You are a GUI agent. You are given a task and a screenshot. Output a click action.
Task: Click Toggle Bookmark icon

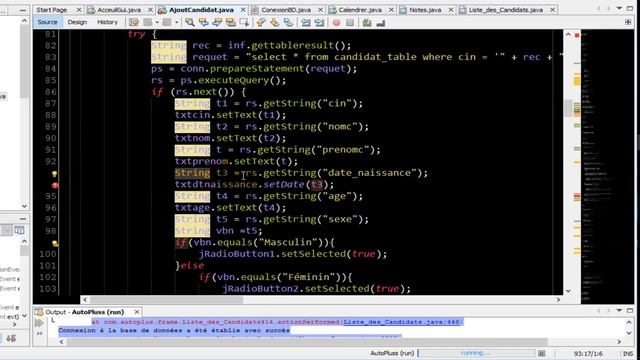click(x=288, y=22)
